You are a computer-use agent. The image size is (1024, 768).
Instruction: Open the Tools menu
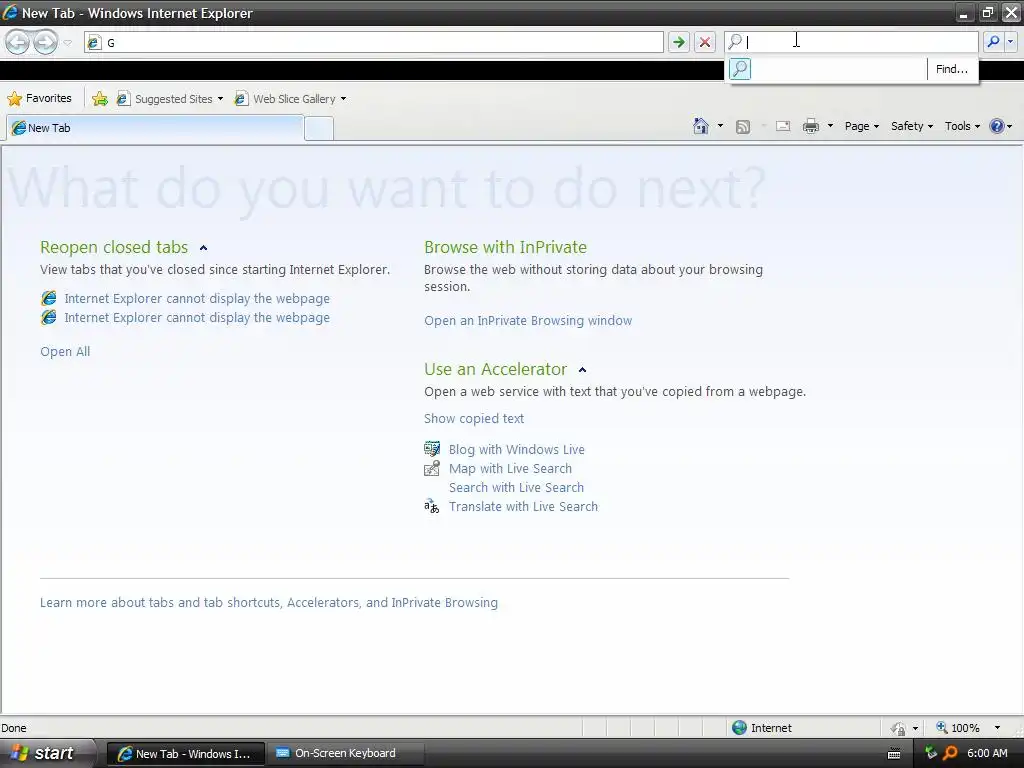[x=962, y=126]
